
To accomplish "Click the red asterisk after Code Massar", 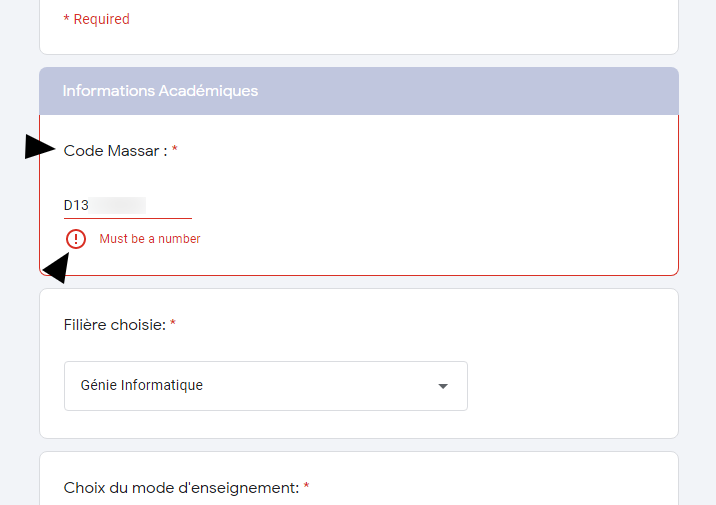I will [175, 150].
